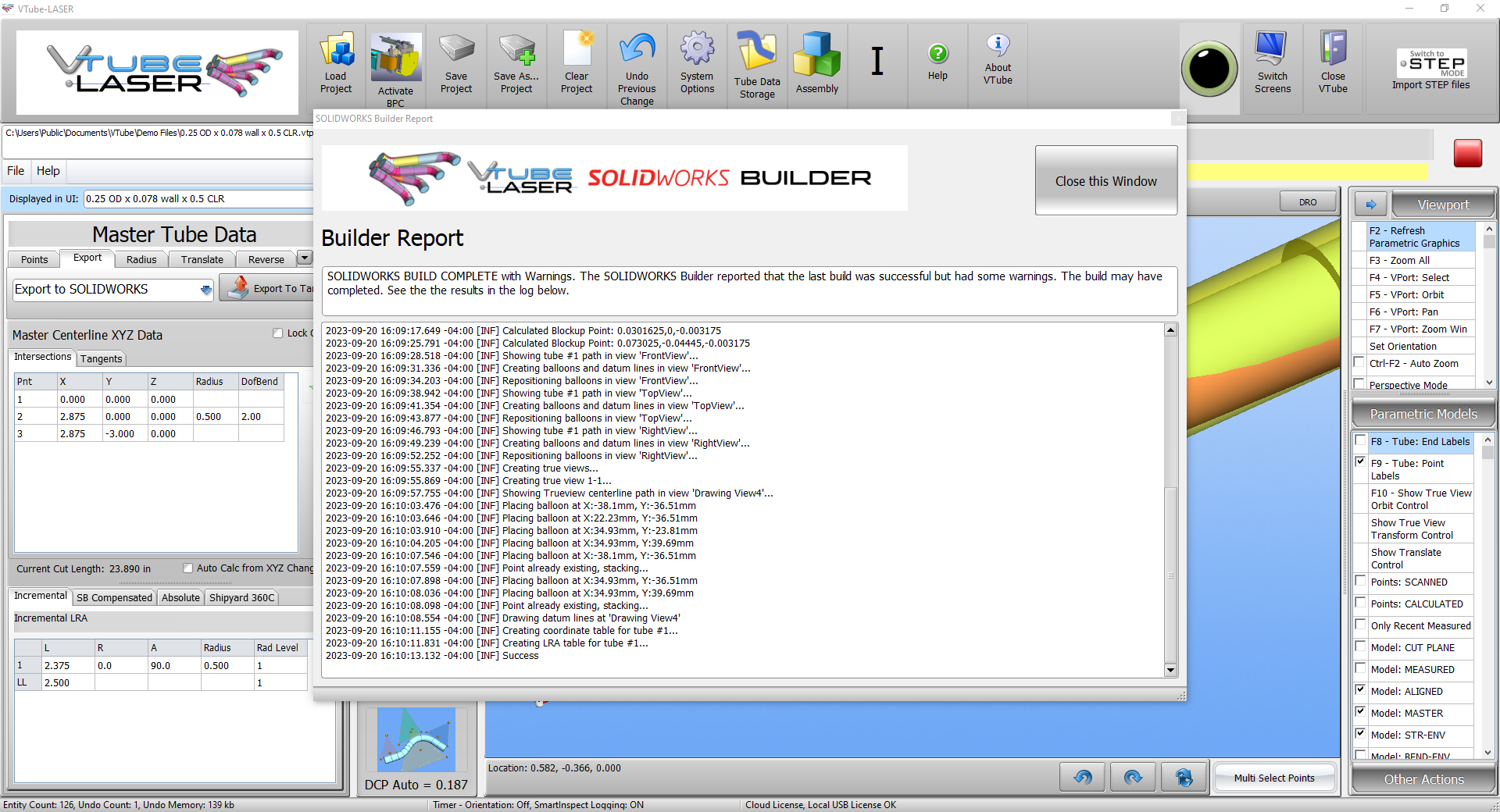Click the DRO button

(1308, 202)
